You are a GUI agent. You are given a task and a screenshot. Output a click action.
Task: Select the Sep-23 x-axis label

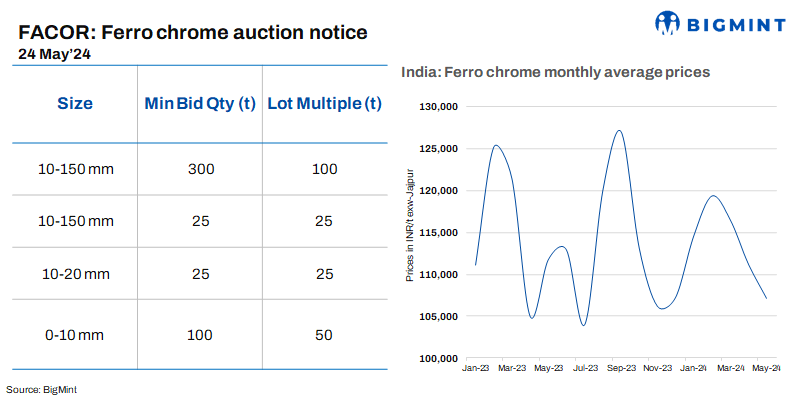620,369
